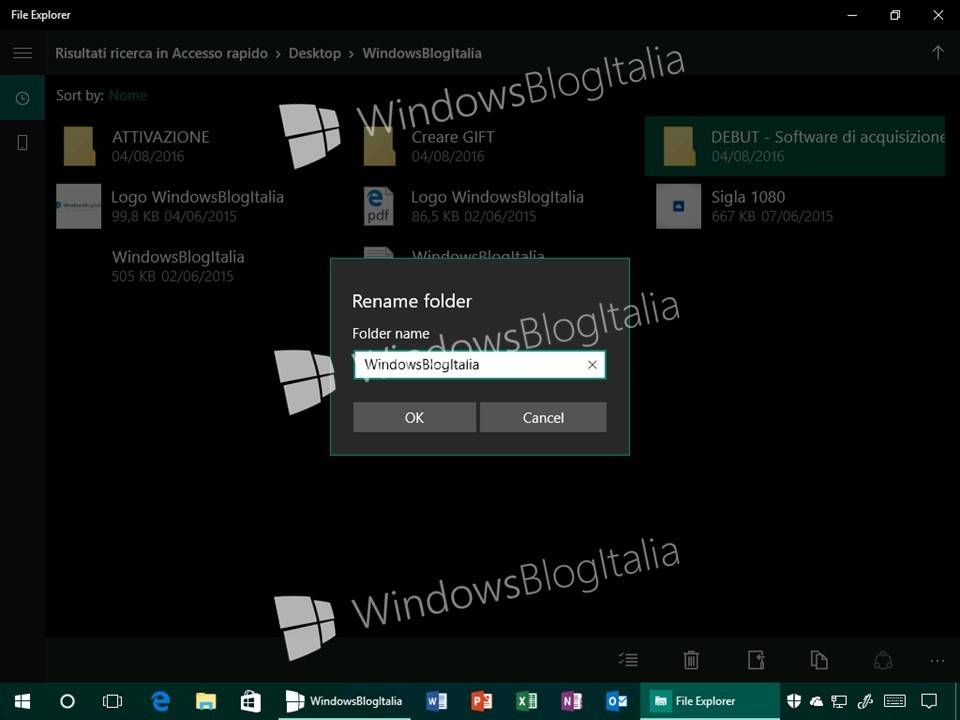
Task: Select the WindowsBlogItalia breadcrumb in the path bar
Action: (x=422, y=53)
